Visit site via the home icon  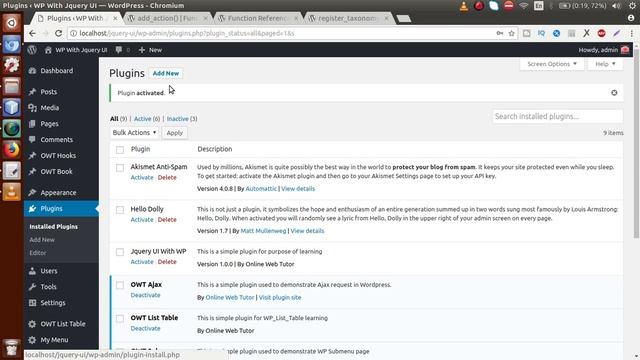tap(48, 50)
